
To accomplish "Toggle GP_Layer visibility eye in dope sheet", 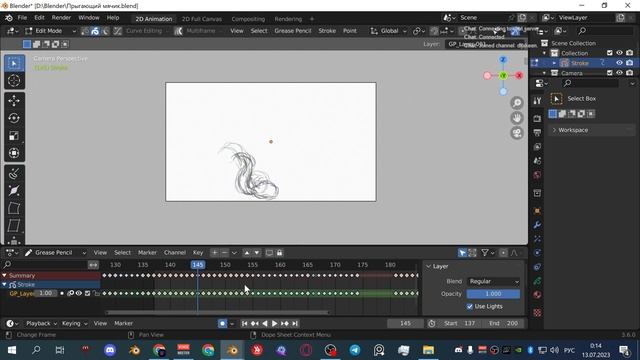I will pos(79,293).
